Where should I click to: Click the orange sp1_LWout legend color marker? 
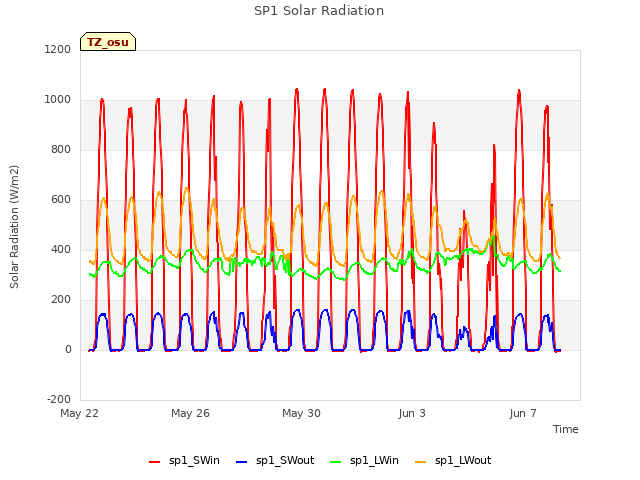(420, 462)
